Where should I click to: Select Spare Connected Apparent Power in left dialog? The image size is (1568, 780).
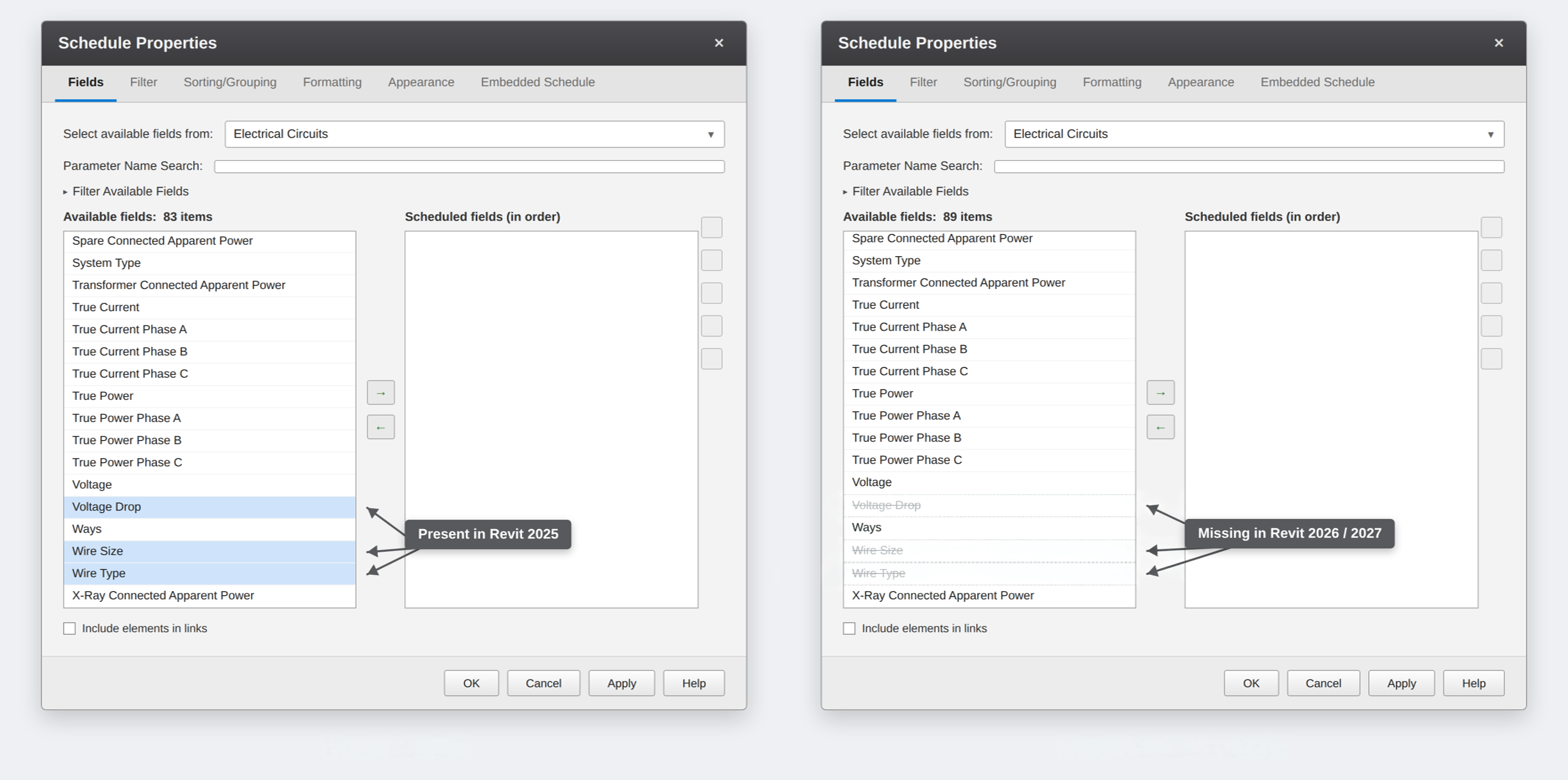209,241
